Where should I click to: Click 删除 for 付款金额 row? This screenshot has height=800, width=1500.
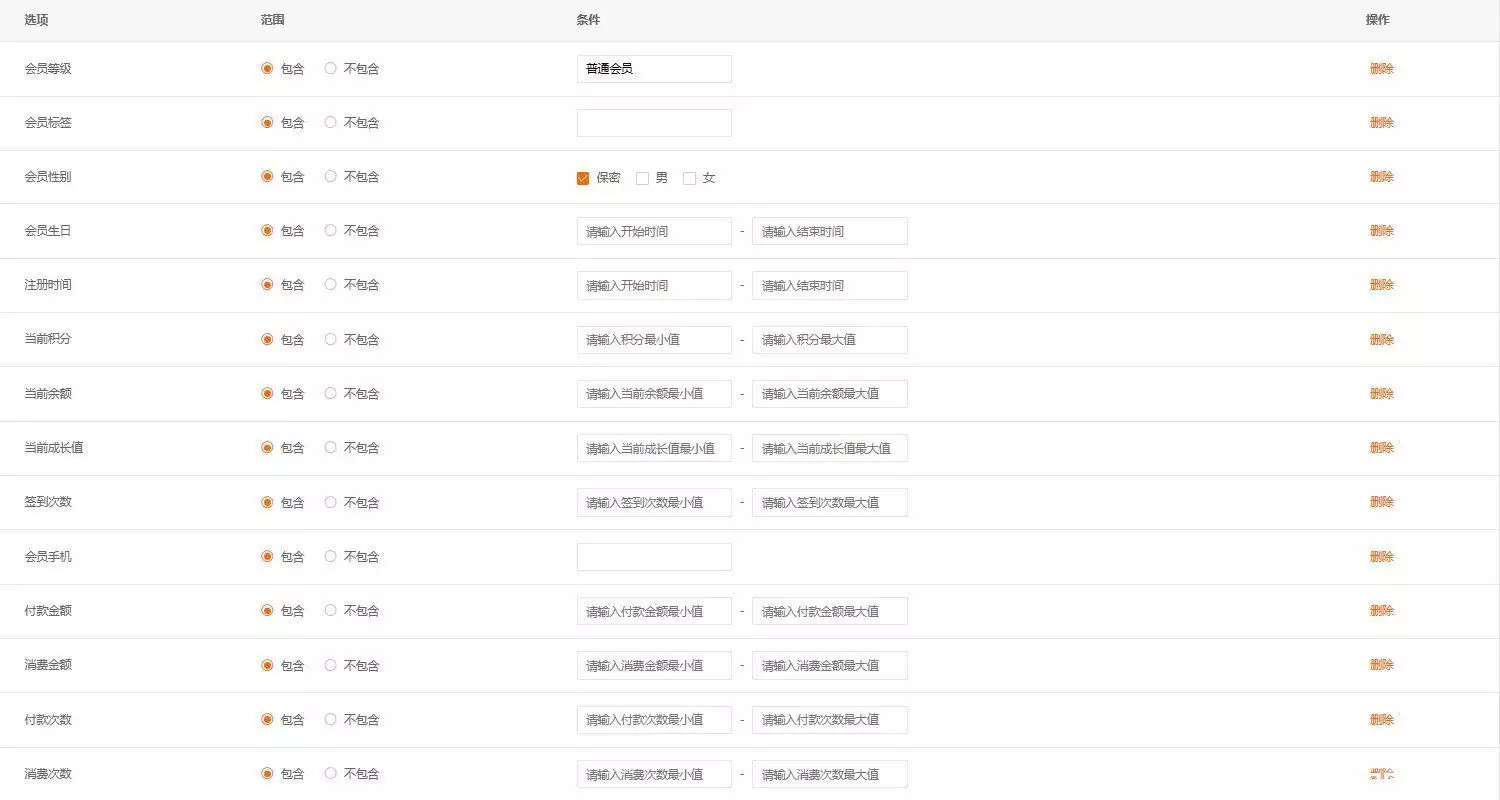pos(1381,610)
